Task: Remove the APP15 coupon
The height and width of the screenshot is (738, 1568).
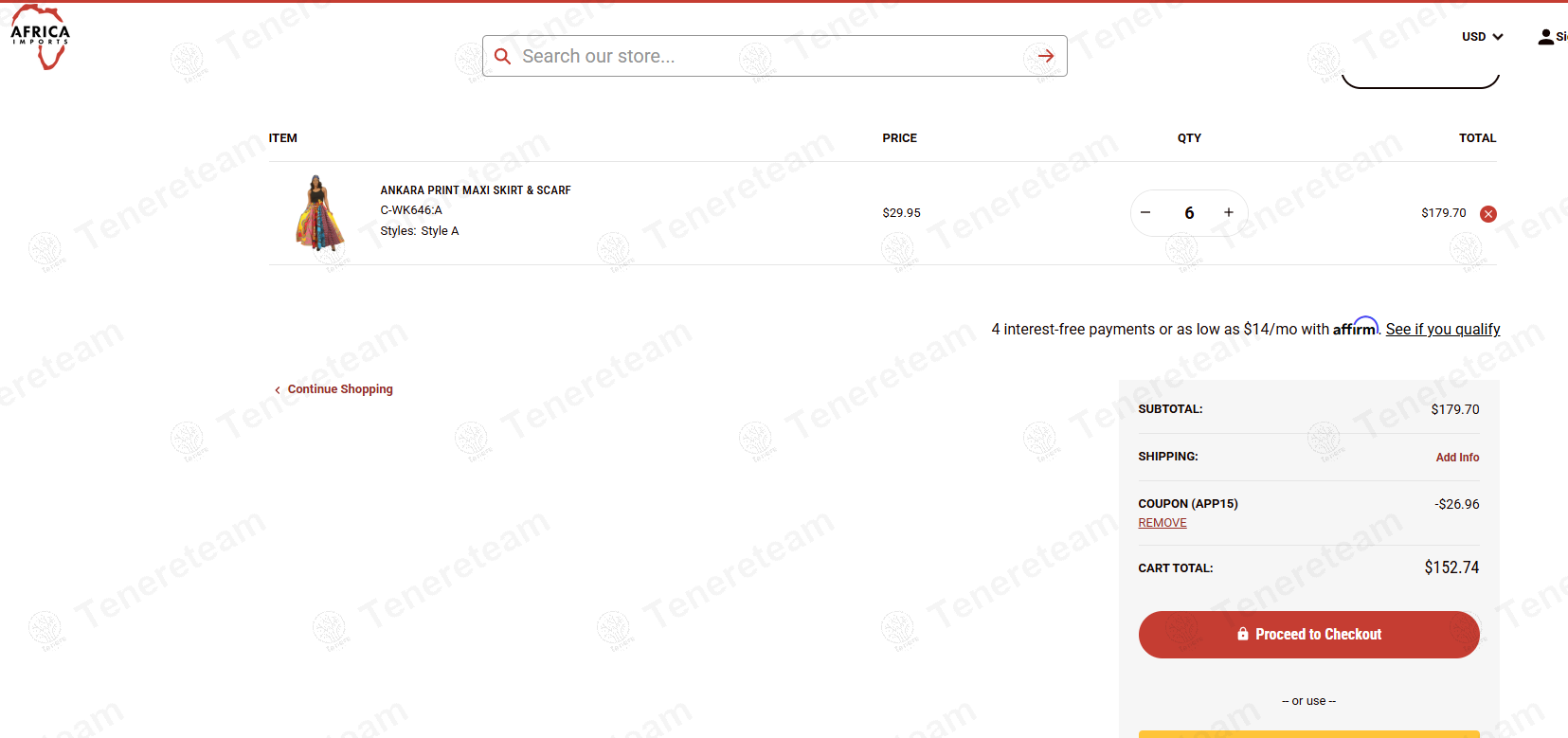Action: tap(1162, 523)
